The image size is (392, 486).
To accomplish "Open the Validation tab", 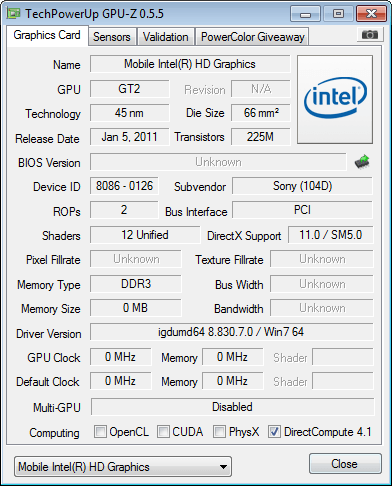I will pyautogui.click(x=166, y=37).
